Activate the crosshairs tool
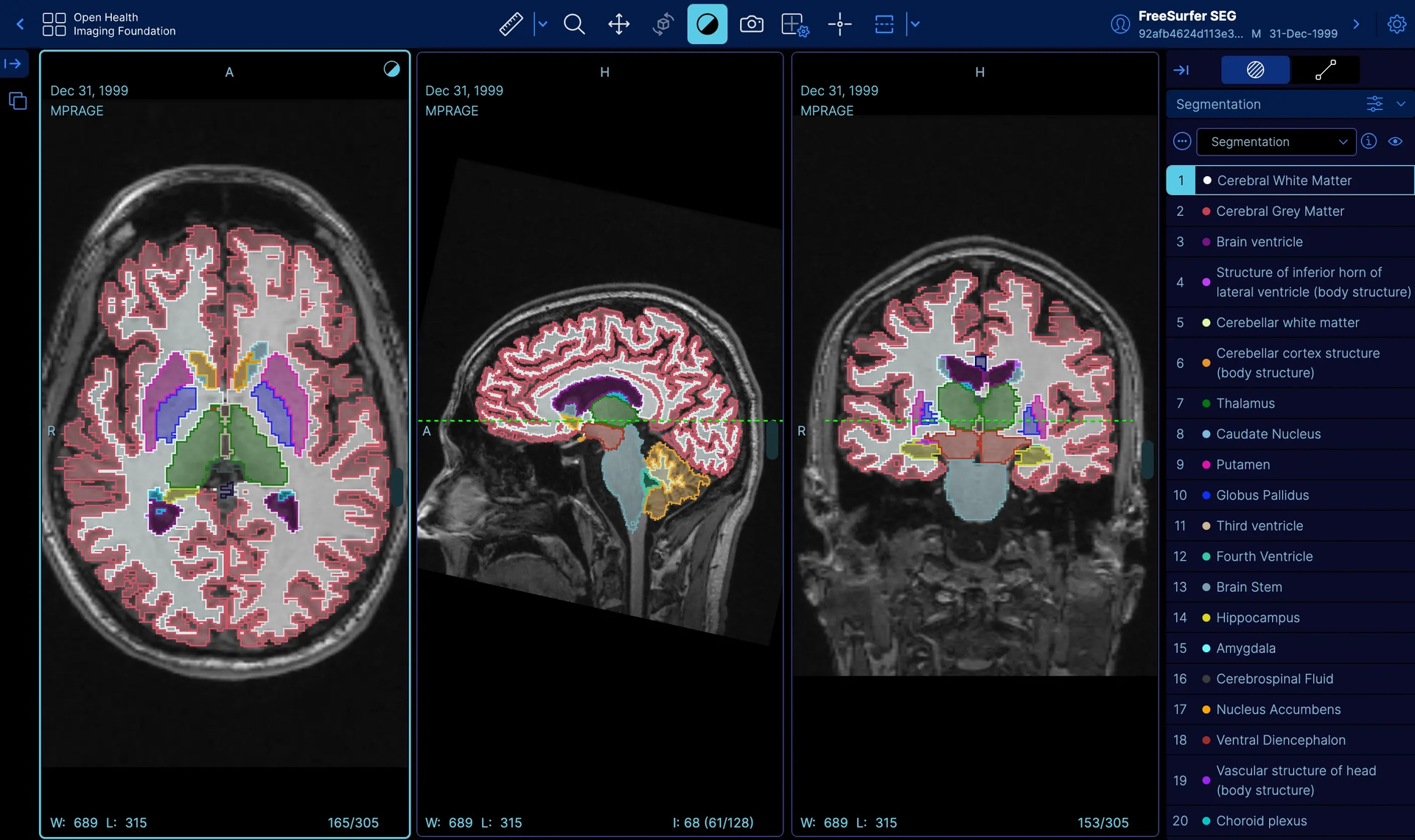Image resolution: width=1415 pixels, height=840 pixels. click(x=839, y=24)
